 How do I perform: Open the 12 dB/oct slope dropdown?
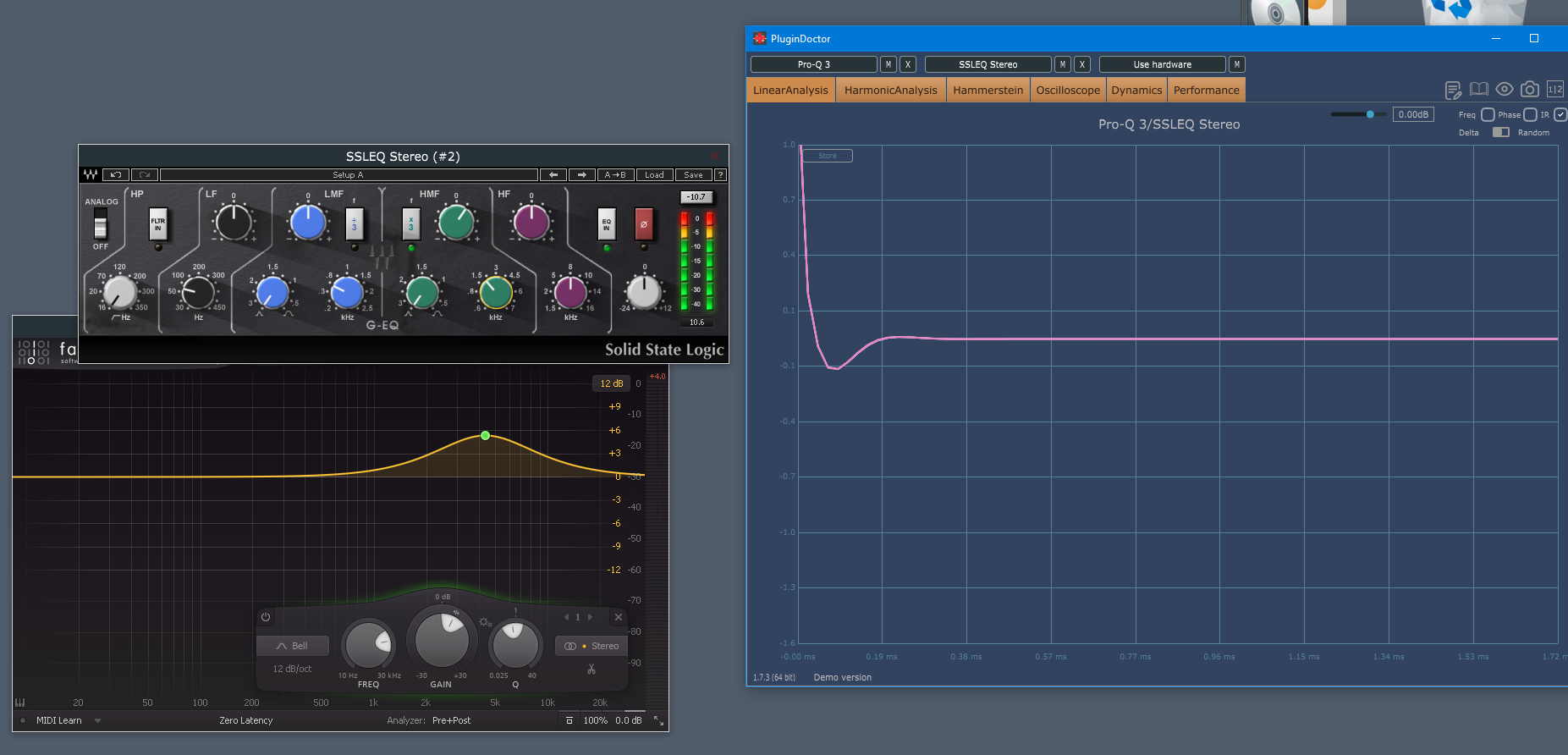click(292, 669)
